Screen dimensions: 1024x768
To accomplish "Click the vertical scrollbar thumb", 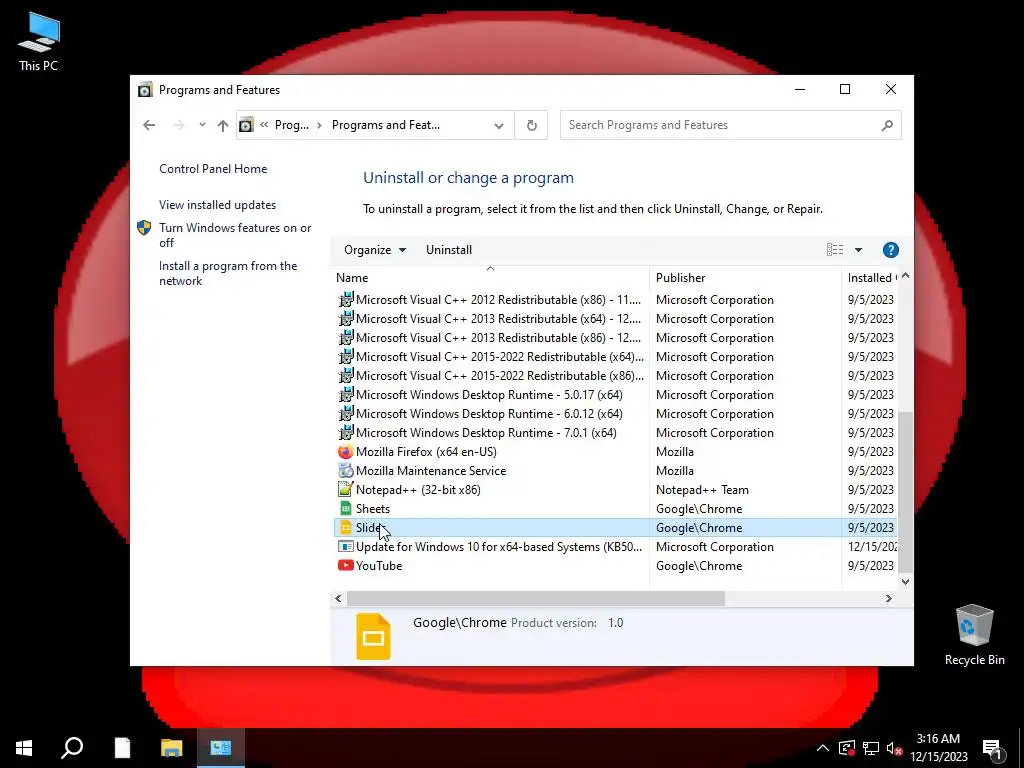I will [x=905, y=492].
